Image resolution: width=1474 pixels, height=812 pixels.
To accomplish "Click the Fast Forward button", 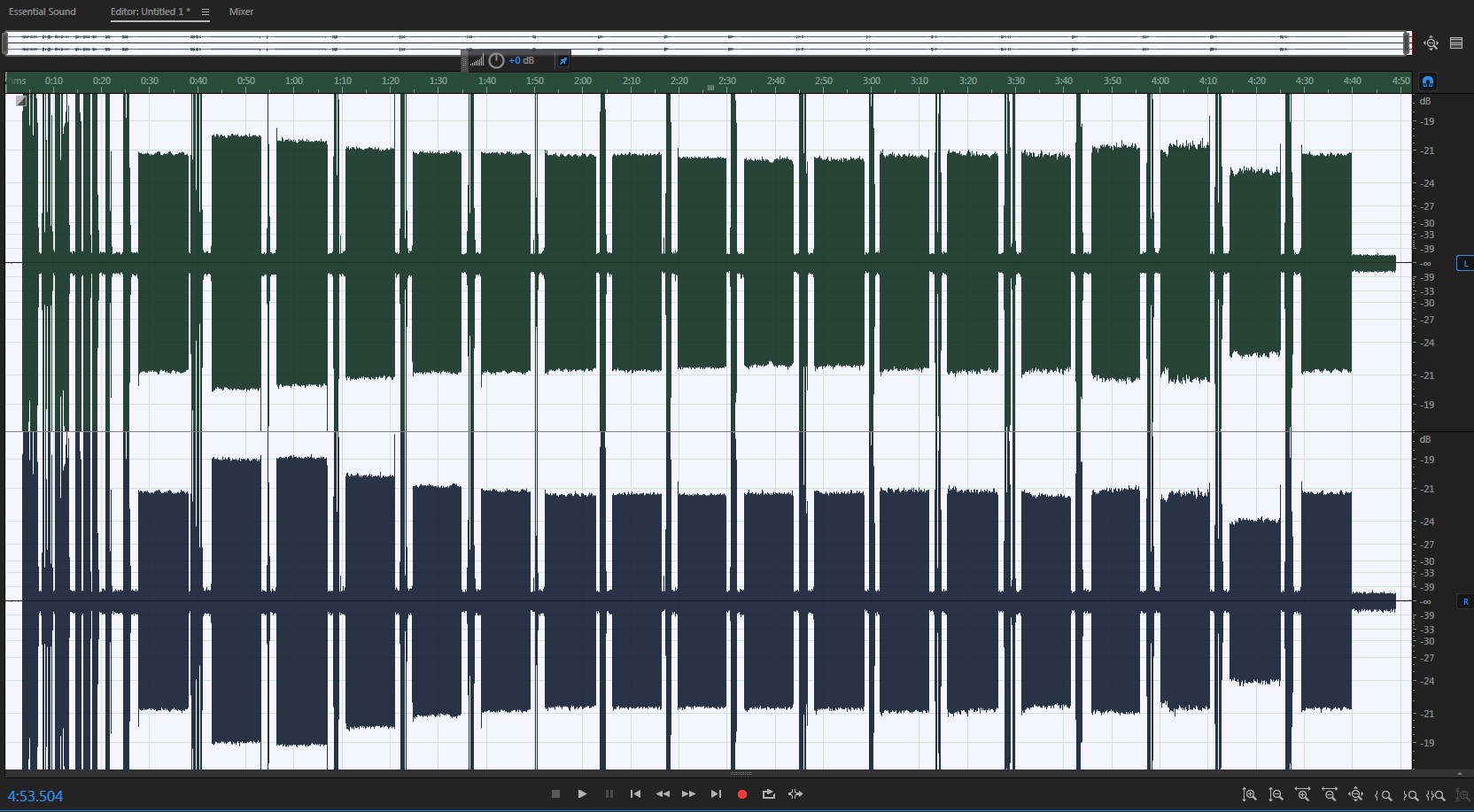I will click(688, 794).
